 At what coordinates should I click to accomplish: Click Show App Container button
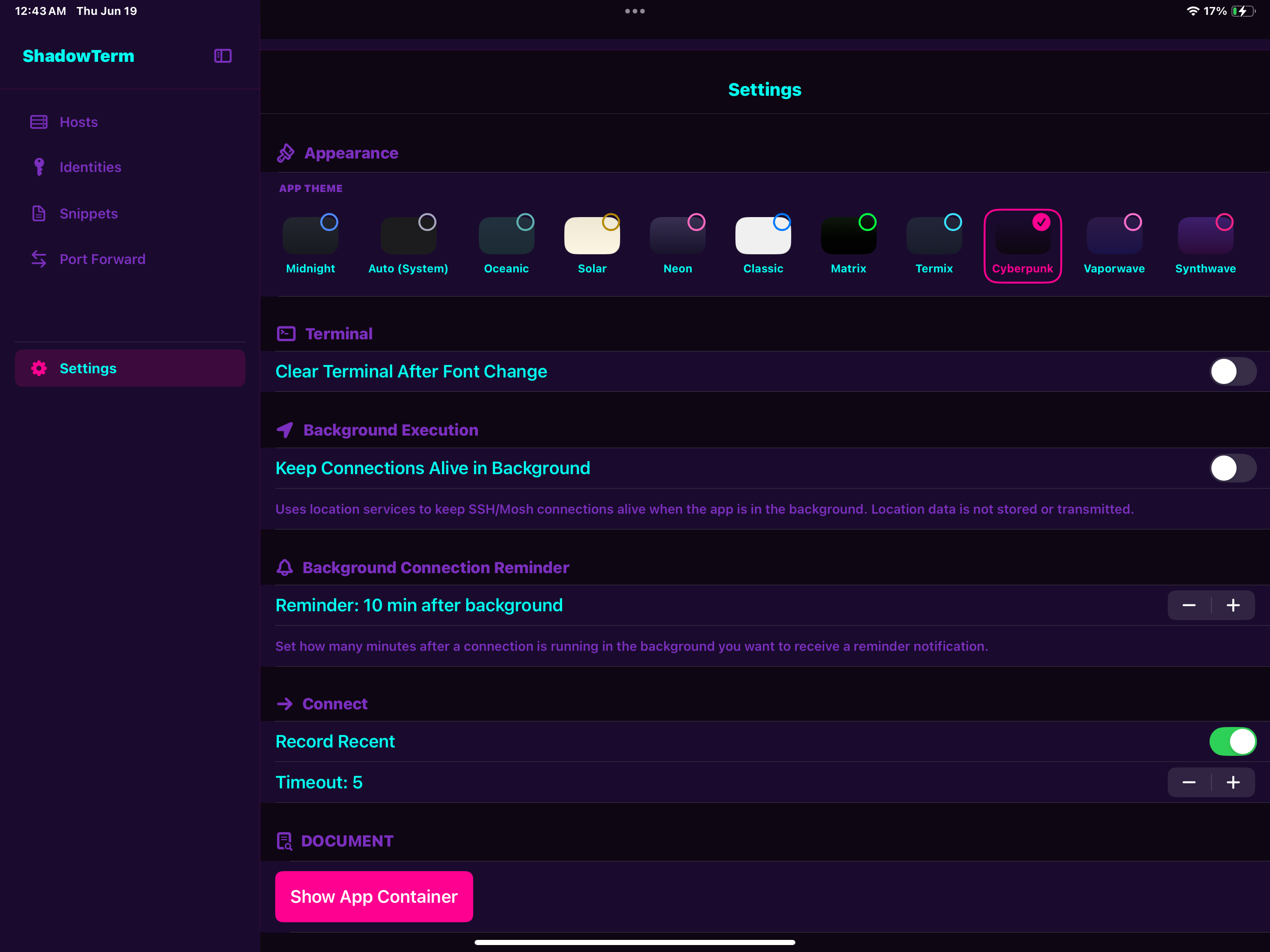pyautogui.click(x=374, y=896)
